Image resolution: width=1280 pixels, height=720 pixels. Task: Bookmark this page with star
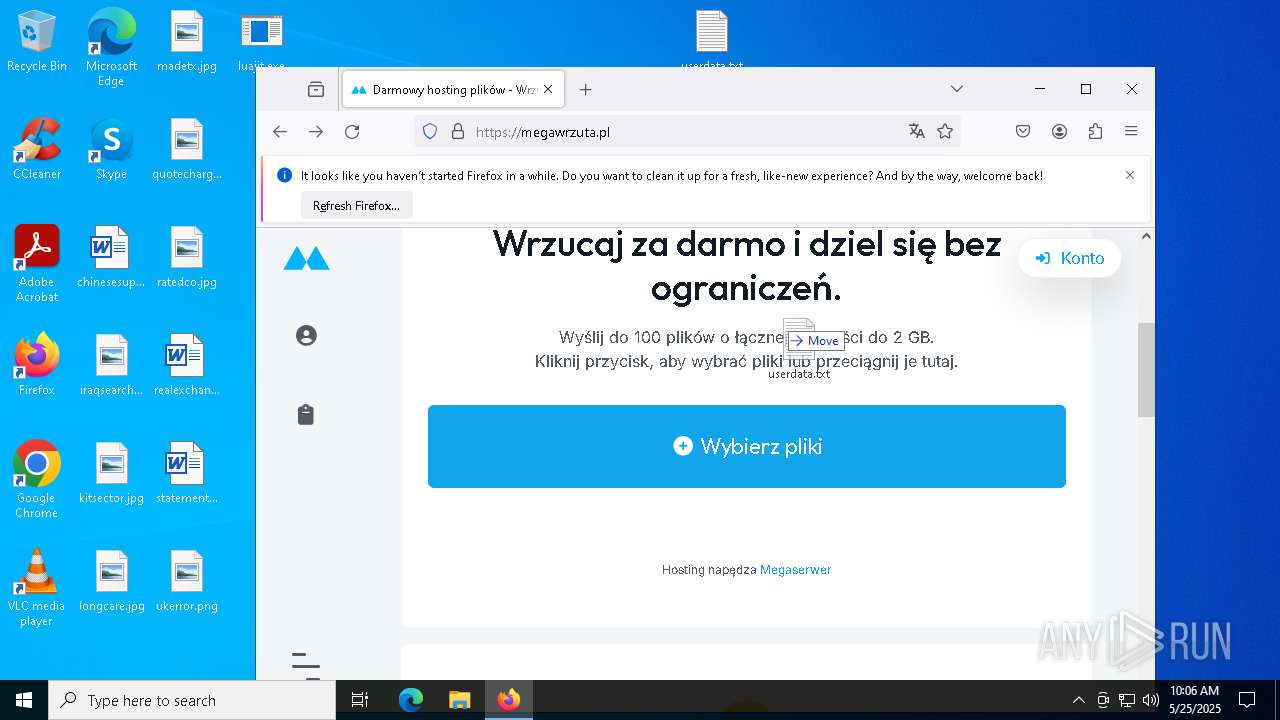pyautogui.click(x=945, y=131)
